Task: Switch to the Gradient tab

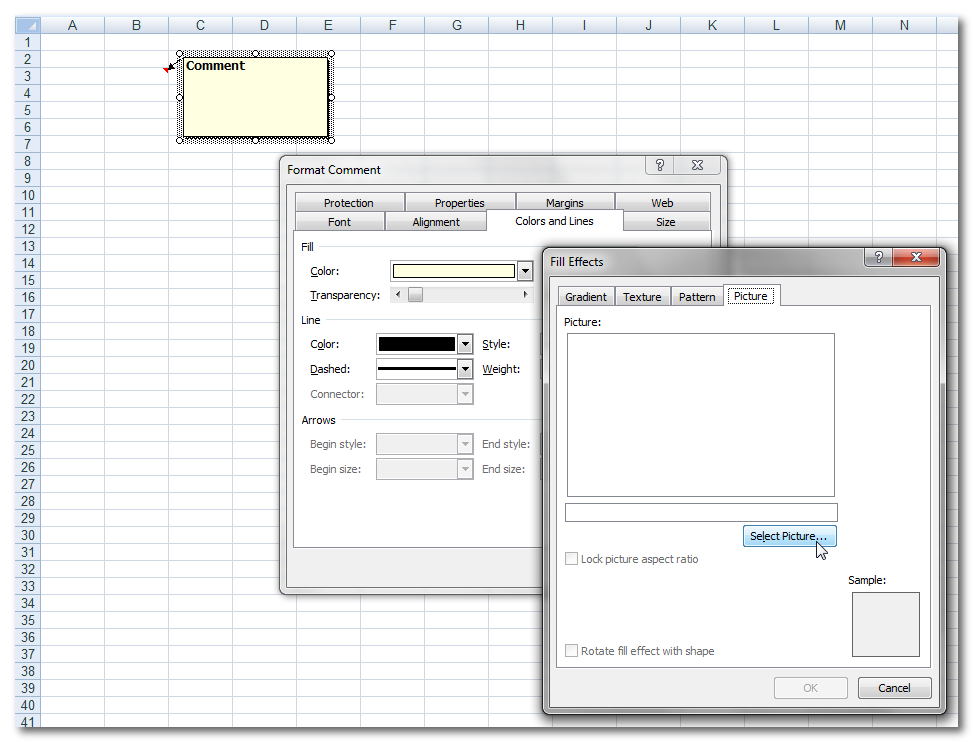Action: [586, 297]
